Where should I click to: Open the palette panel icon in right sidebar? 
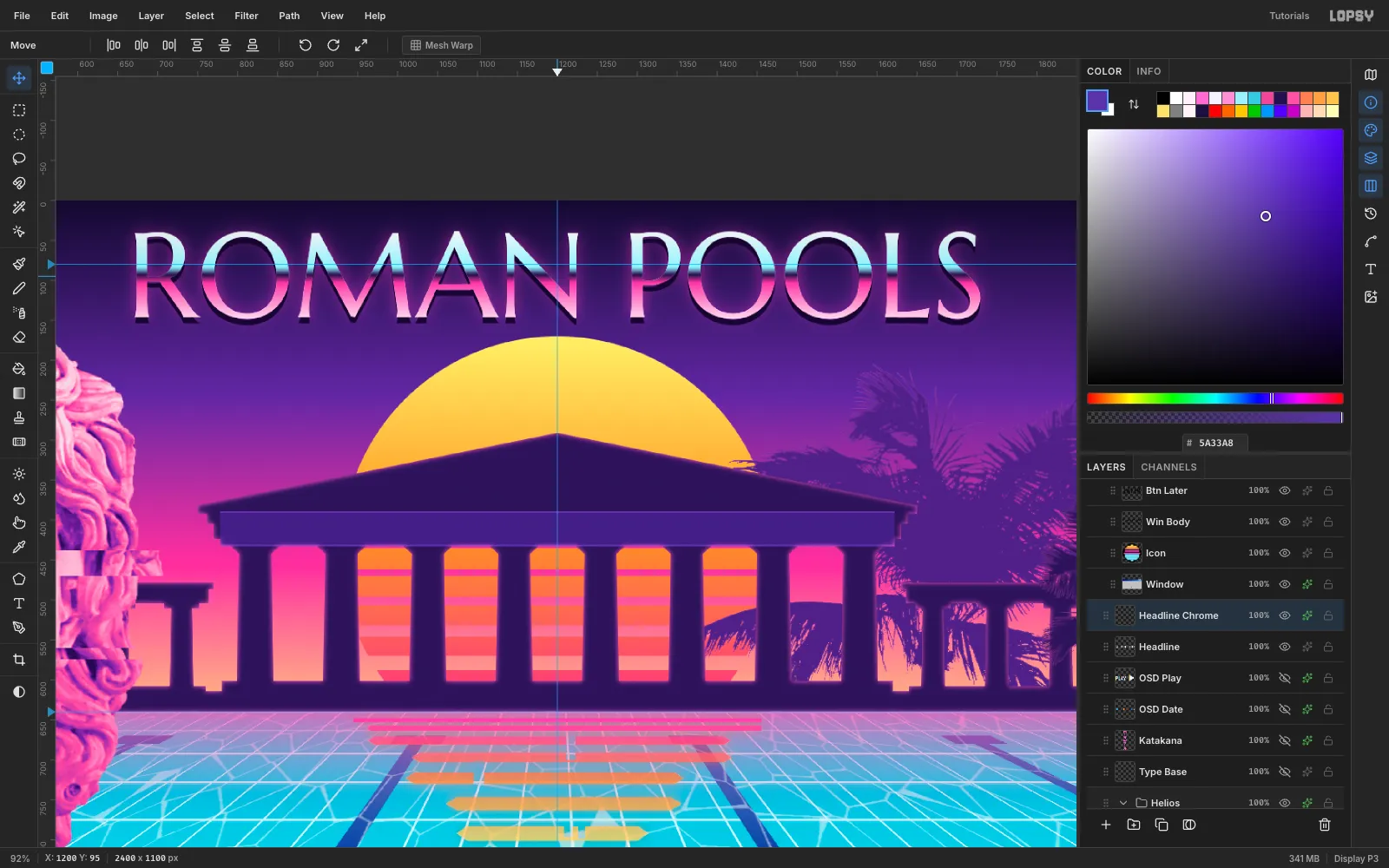[x=1371, y=130]
